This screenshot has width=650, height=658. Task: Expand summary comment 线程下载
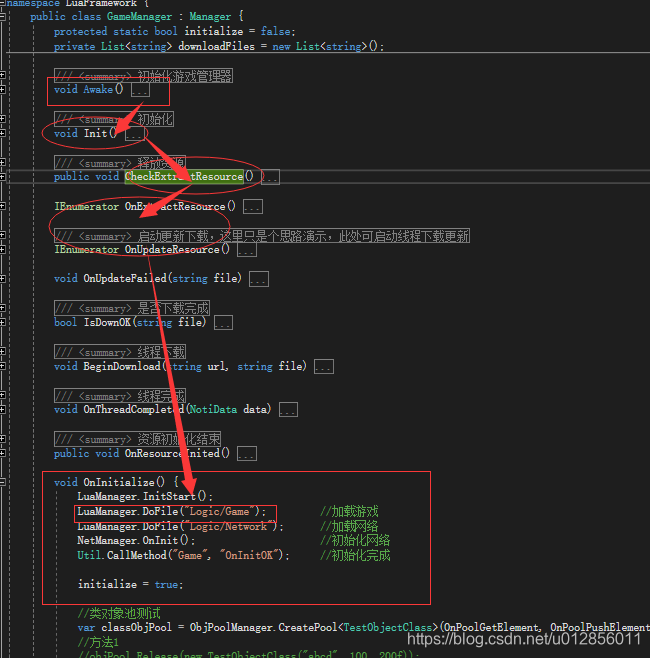pos(120,352)
